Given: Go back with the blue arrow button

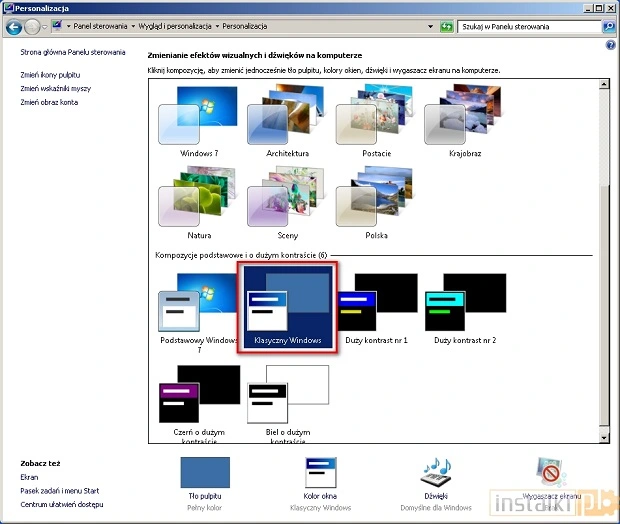Looking at the screenshot, I should coord(14,27).
